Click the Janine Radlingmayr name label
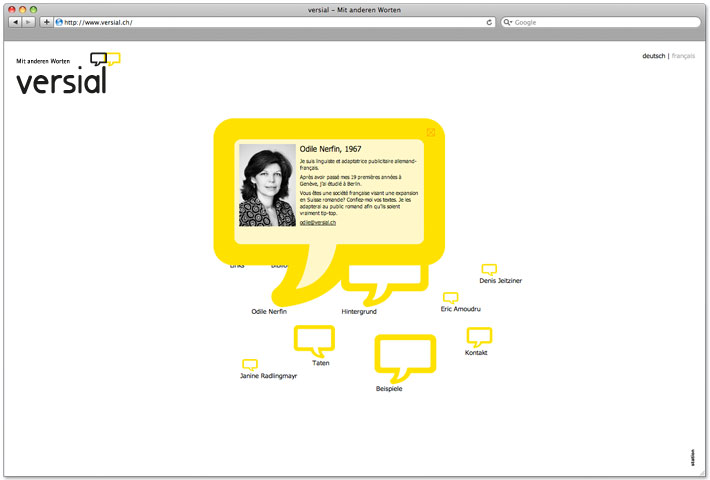The image size is (710, 480). pyautogui.click(x=269, y=376)
